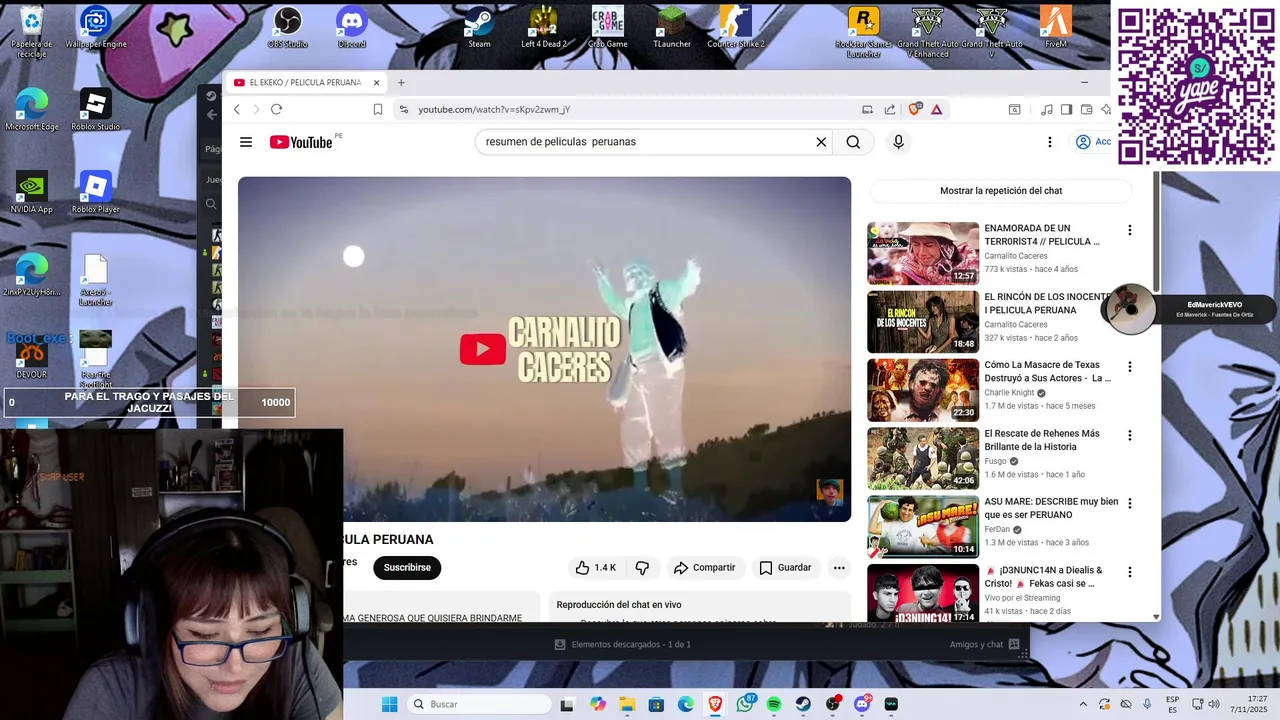Share the video via Compartir
1280x720 pixels.
coord(705,568)
